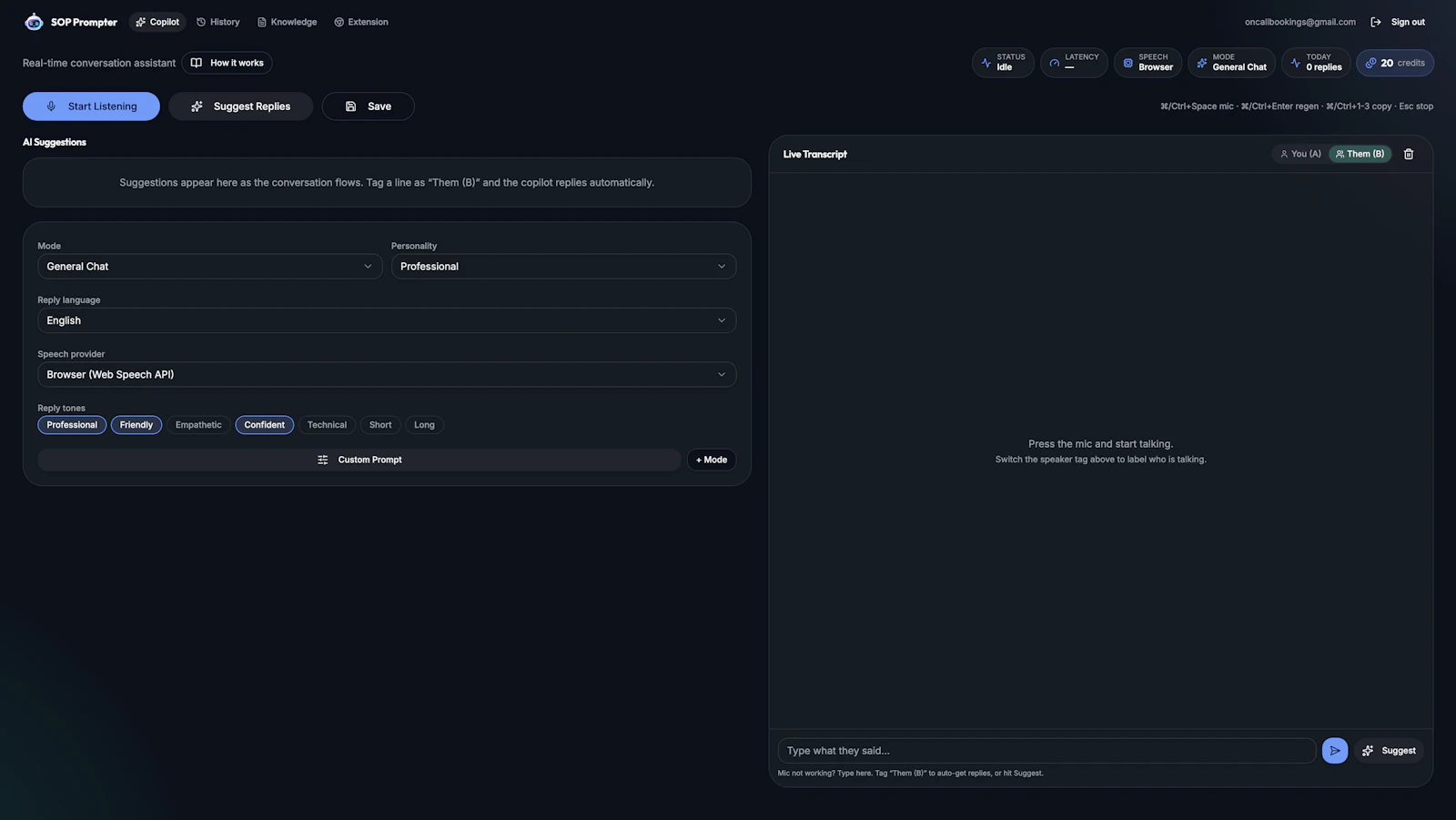The width and height of the screenshot is (1456, 820).
Task: Send the typed message arrow button
Action: pyautogui.click(x=1335, y=751)
